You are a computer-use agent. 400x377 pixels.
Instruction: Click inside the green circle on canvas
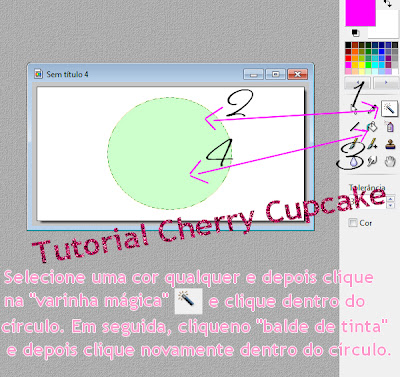(x=169, y=153)
